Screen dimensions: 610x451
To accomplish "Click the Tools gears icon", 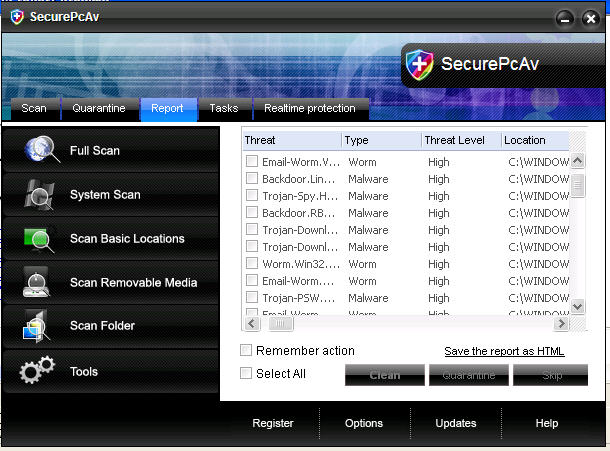I will point(37,370).
